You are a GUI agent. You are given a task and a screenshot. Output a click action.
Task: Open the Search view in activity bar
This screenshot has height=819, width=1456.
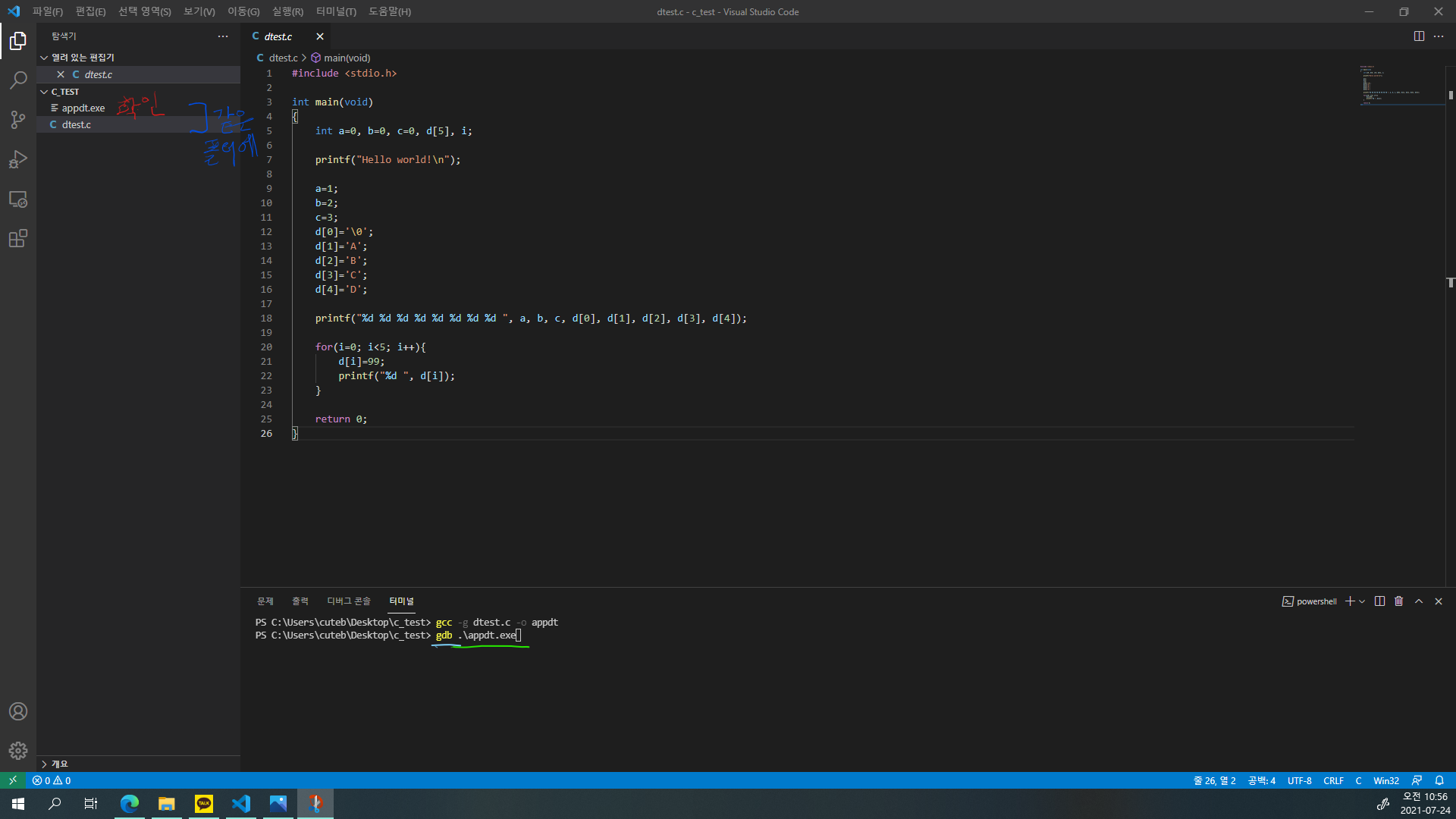tap(18, 80)
